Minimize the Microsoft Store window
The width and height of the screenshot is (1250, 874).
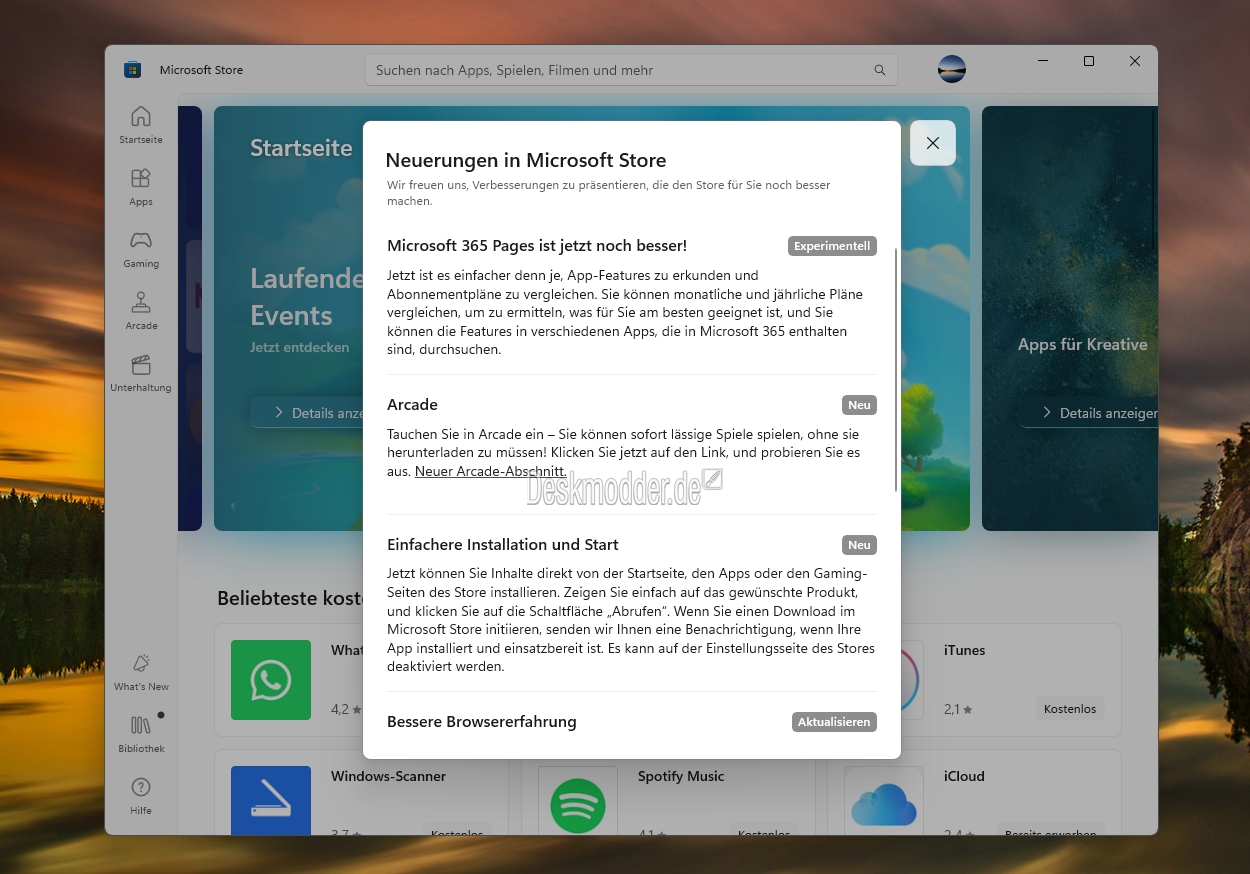[1043, 61]
